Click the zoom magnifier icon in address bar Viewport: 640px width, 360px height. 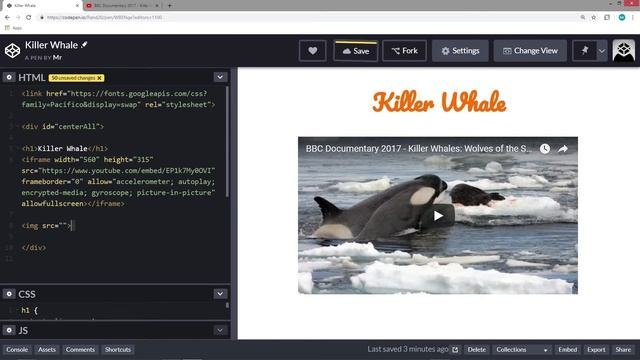582,17
